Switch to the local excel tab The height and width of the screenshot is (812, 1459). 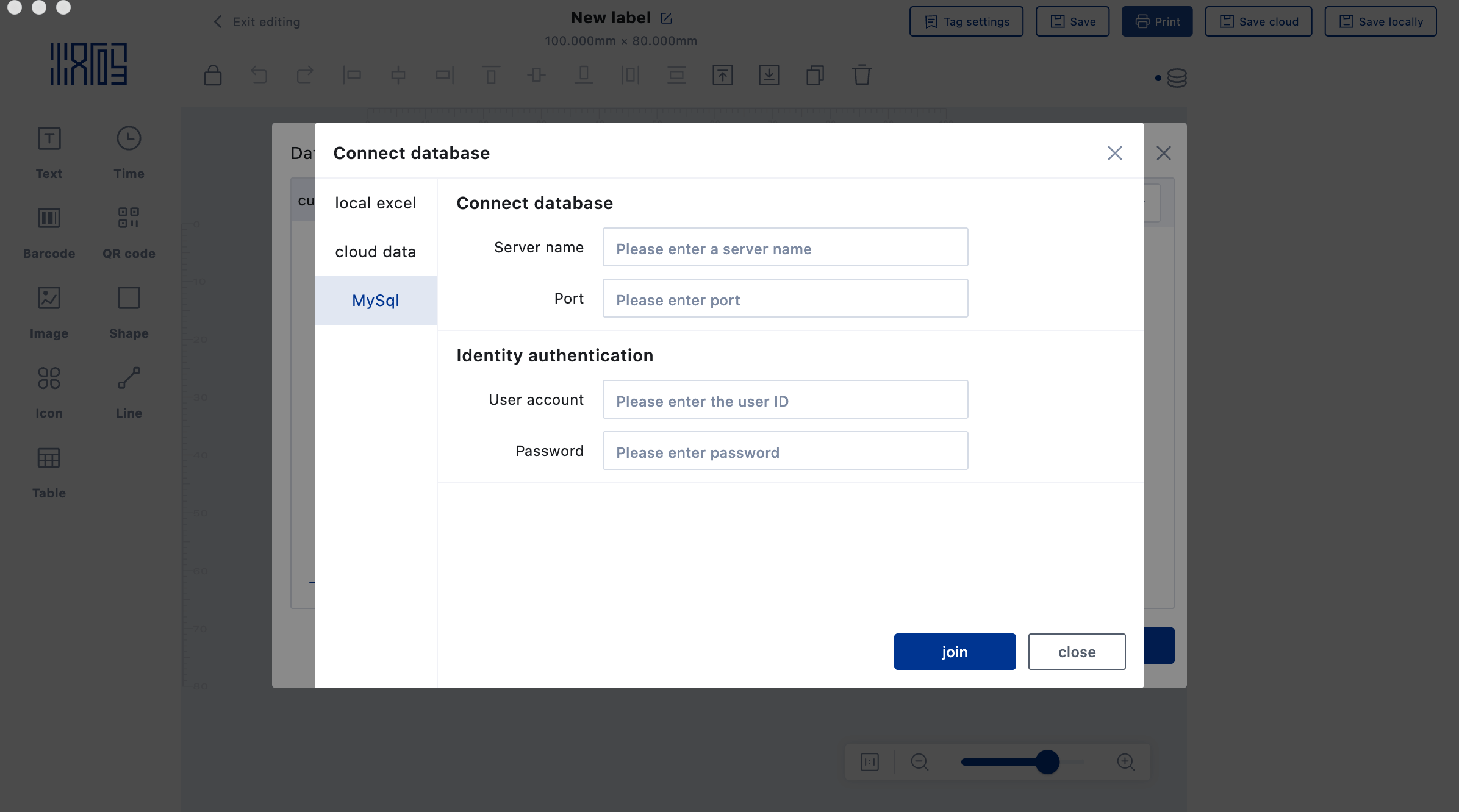(x=376, y=203)
